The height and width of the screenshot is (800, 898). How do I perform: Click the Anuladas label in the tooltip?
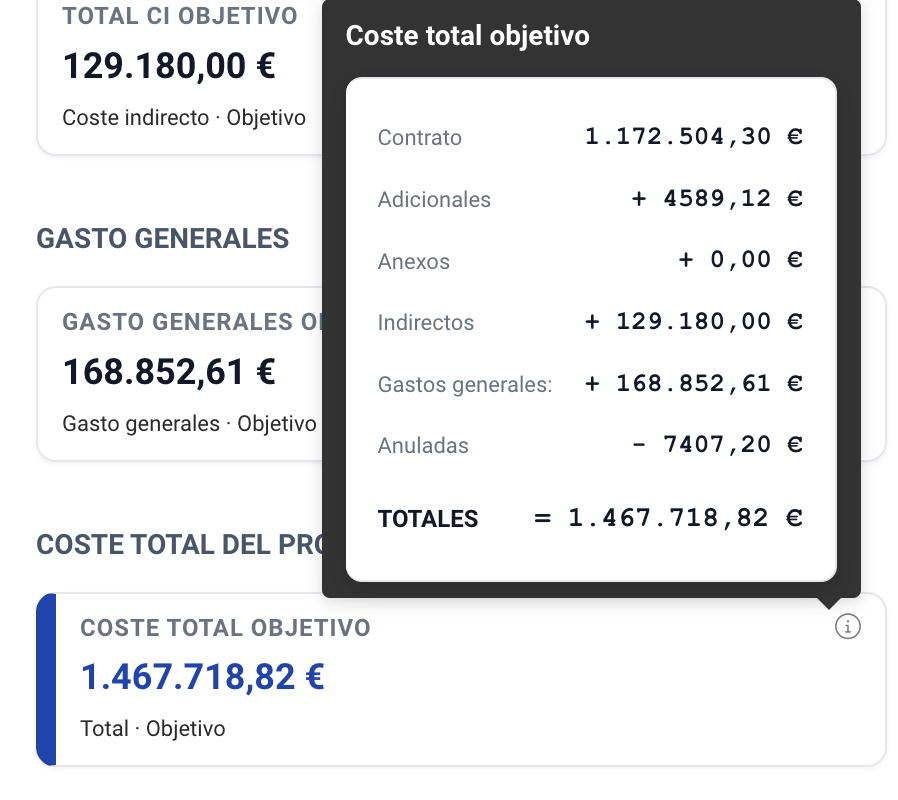[x=422, y=446]
